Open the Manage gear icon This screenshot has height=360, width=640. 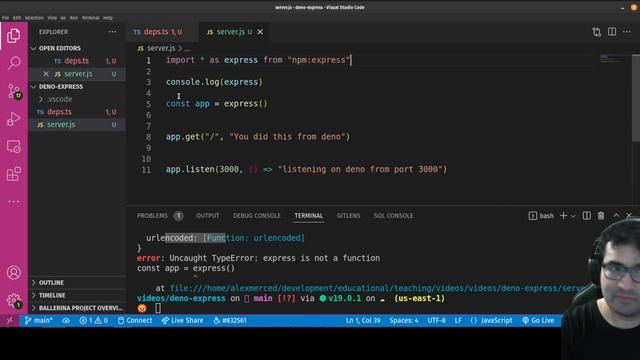13,301
